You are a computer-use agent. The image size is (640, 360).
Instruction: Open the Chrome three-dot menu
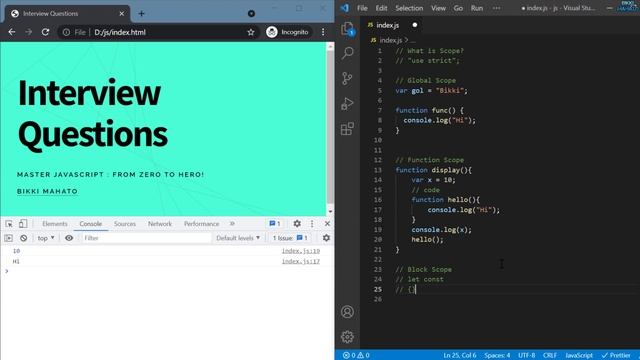click(323, 32)
